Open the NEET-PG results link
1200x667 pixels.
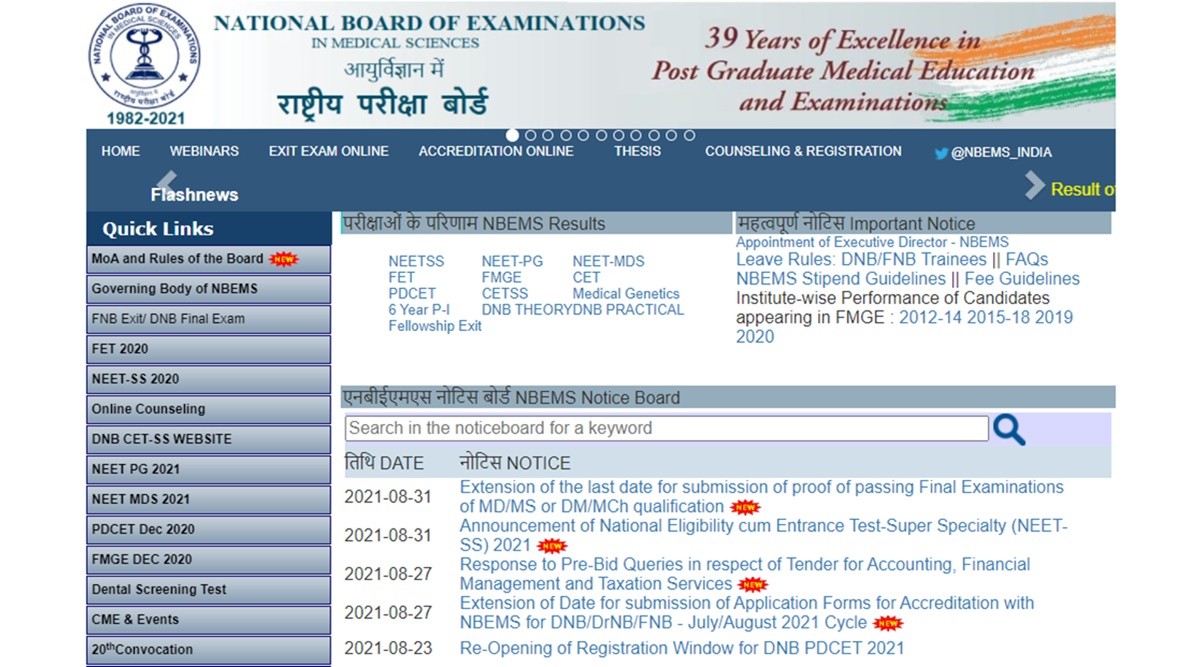click(512, 261)
